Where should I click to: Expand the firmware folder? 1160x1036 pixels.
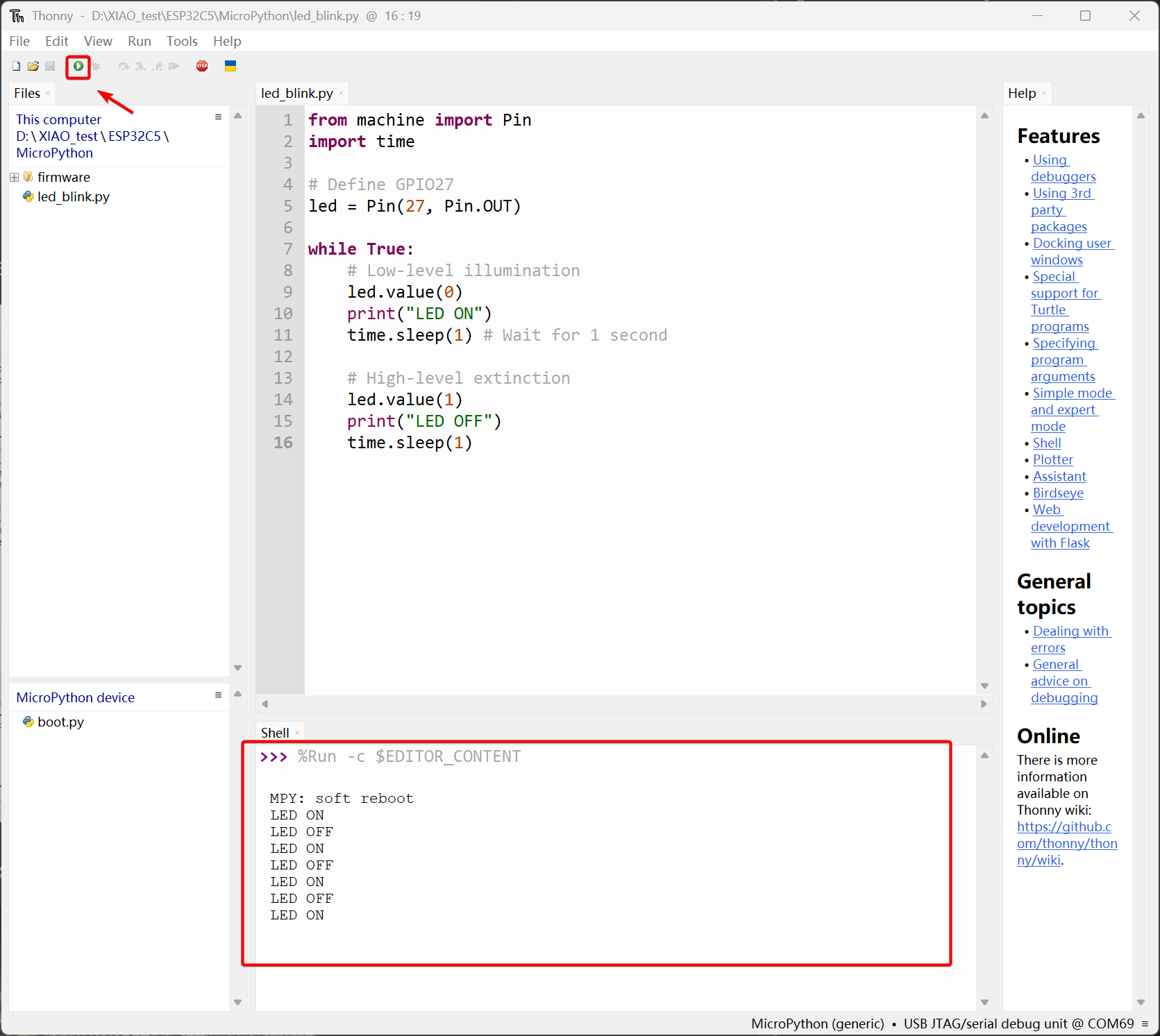click(14, 178)
